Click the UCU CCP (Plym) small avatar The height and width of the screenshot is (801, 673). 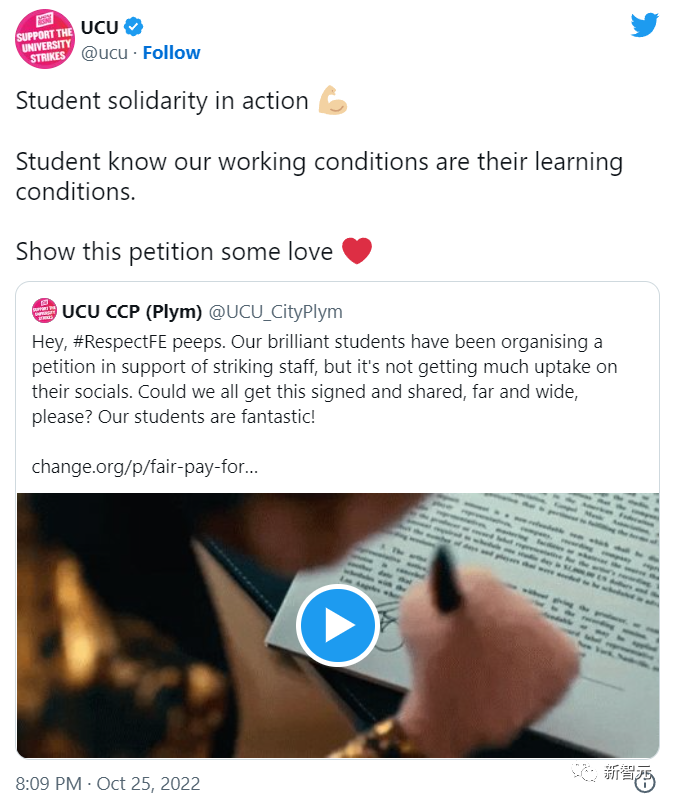pos(44,309)
